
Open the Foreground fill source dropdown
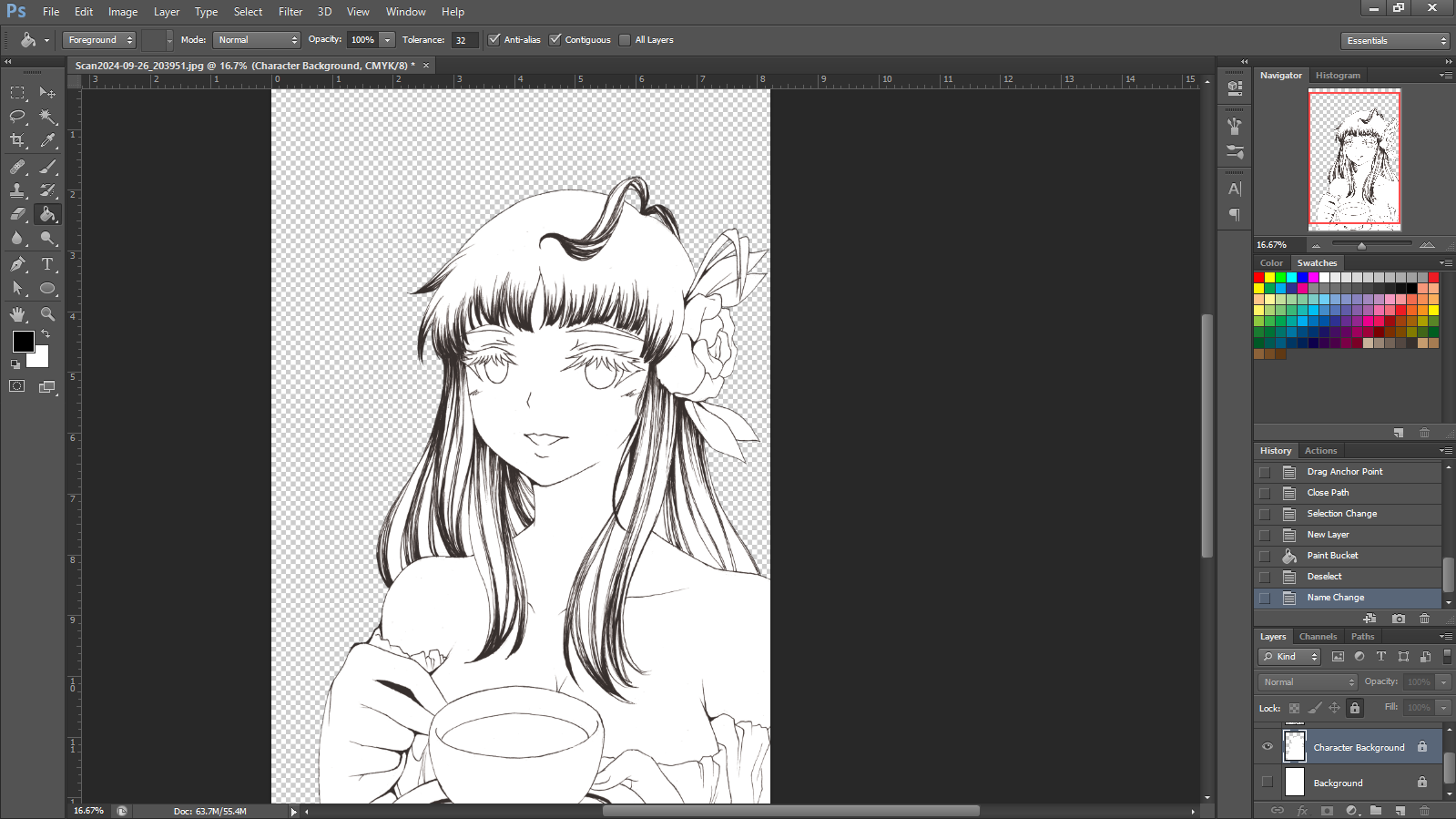click(x=99, y=40)
